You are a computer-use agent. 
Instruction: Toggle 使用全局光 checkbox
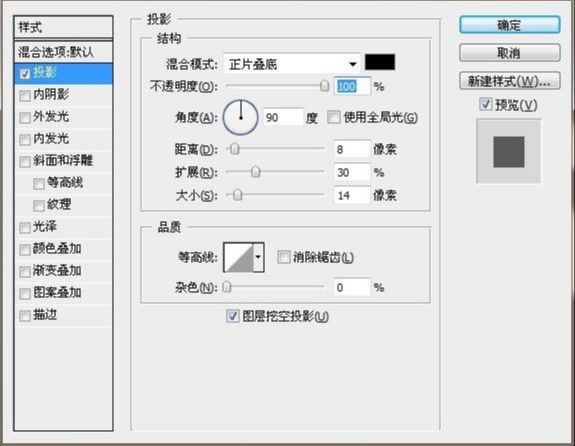pyautogui.click(x=333, y=117)
